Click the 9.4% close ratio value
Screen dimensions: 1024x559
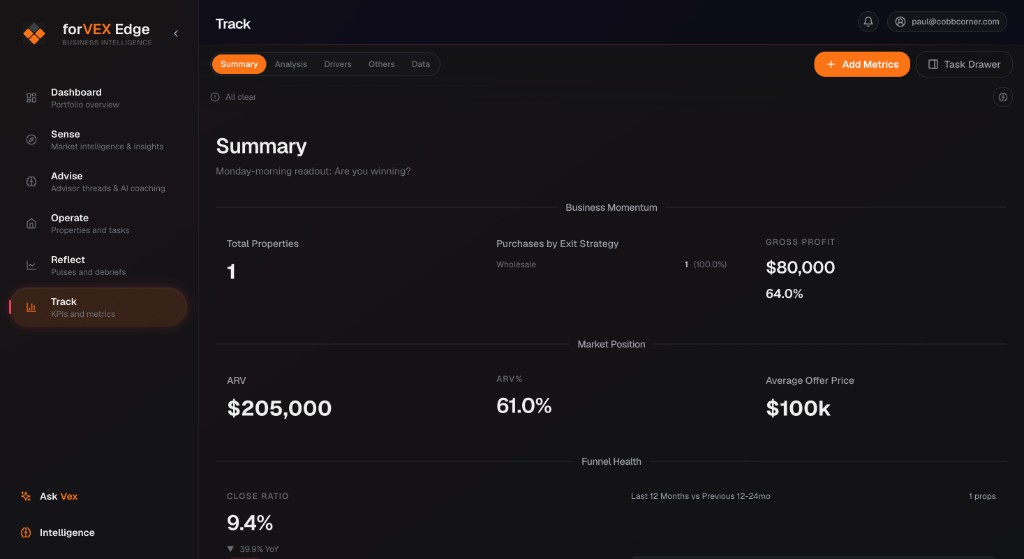click(x=249, y=522)
